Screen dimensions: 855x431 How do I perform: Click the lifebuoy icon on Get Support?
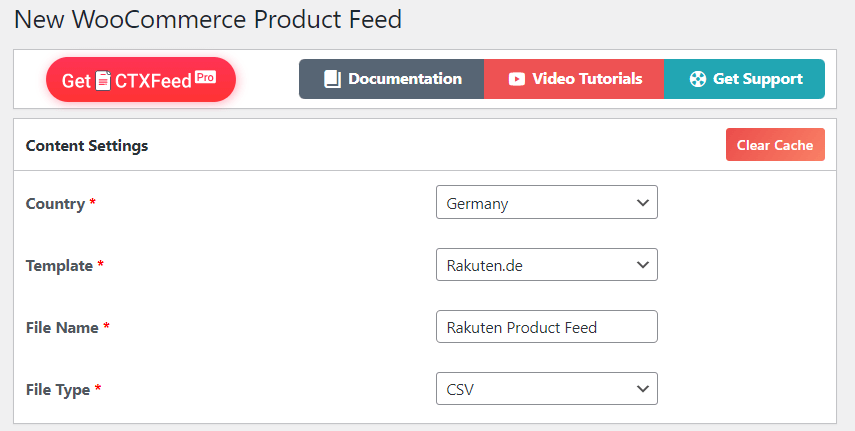(697, 79)
